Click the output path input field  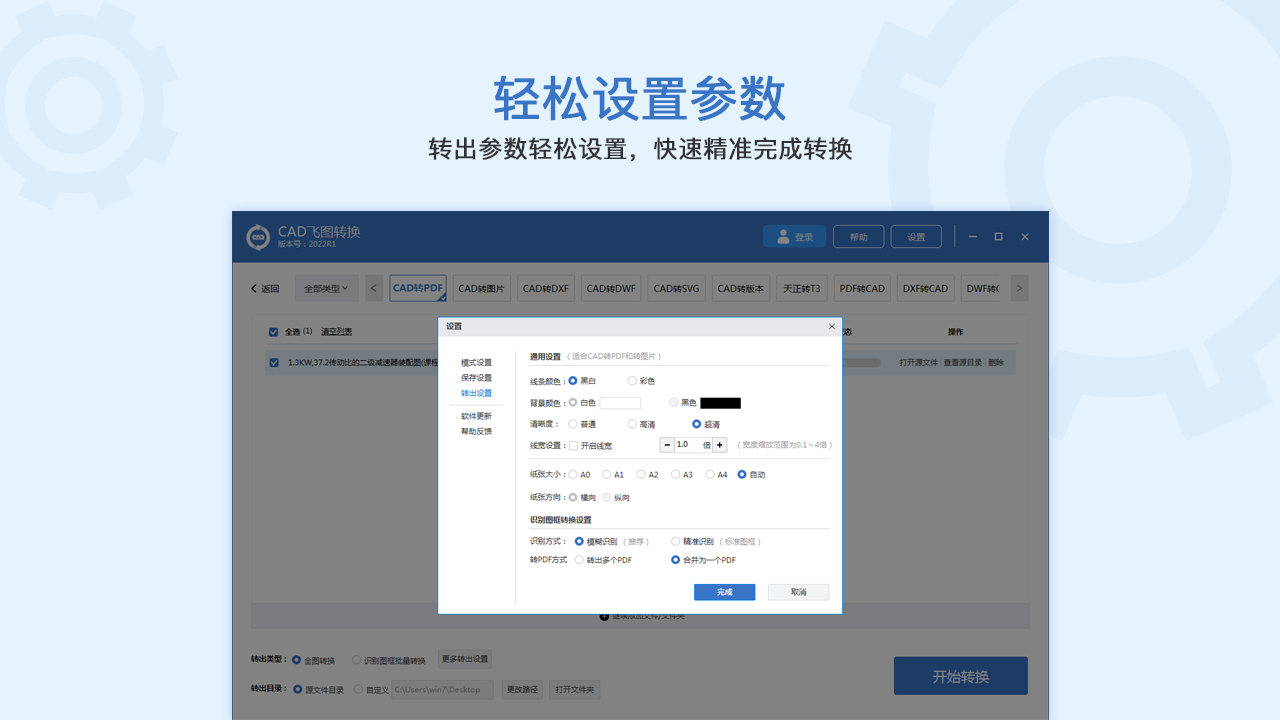coord(443,689)
